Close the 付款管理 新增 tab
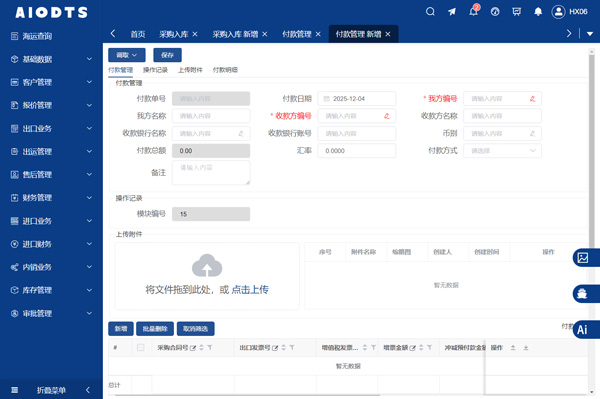This screenshot has width=600, height=399. pyautogui.click(x=388, y=34)
